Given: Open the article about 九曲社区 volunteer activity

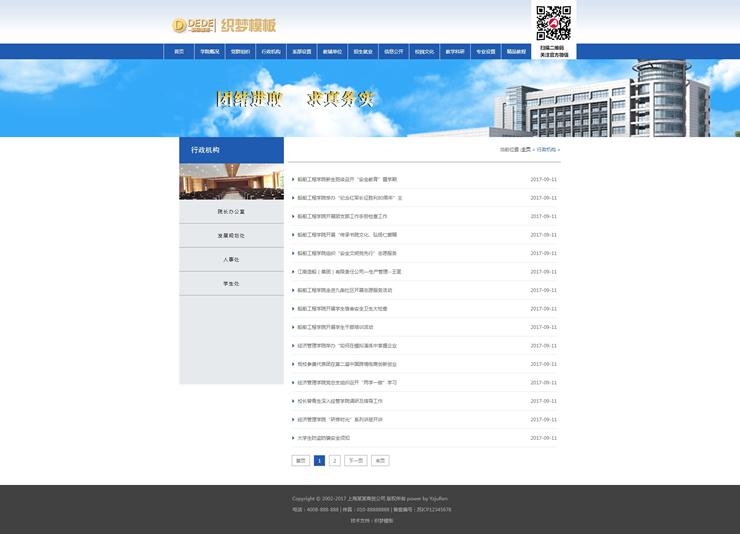Looking at the screenshot, I should click(x=345, y=290).
